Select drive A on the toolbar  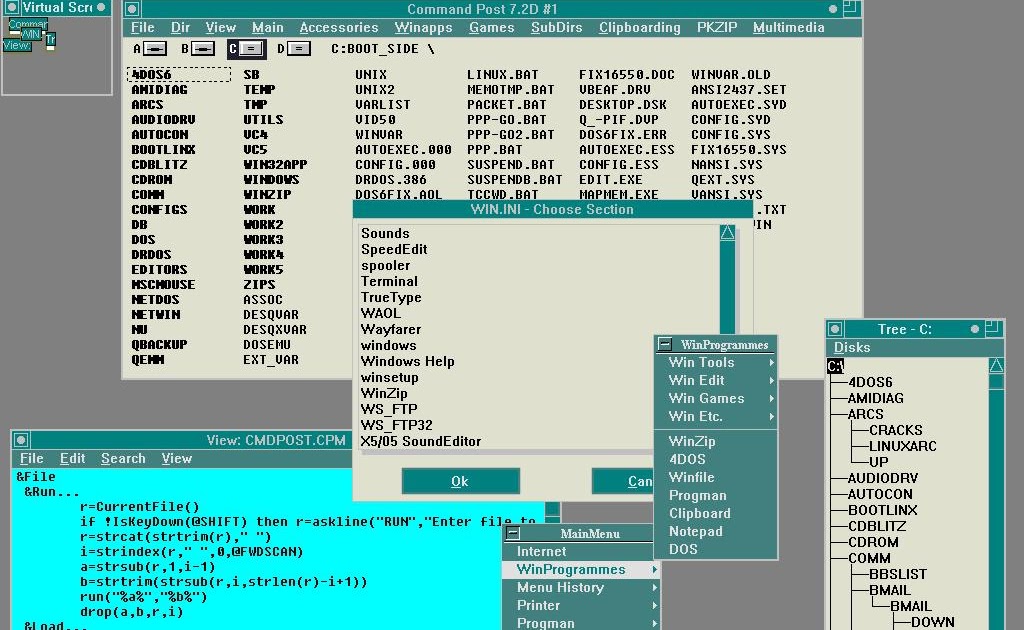pos(154,48)
